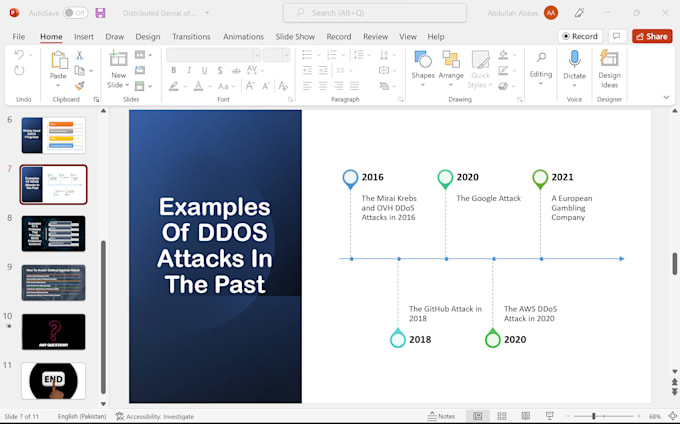This screenshot has height=424, width=680.
Task: Click the pen ink icon in title bar
Action: click(x=579, y=13)
